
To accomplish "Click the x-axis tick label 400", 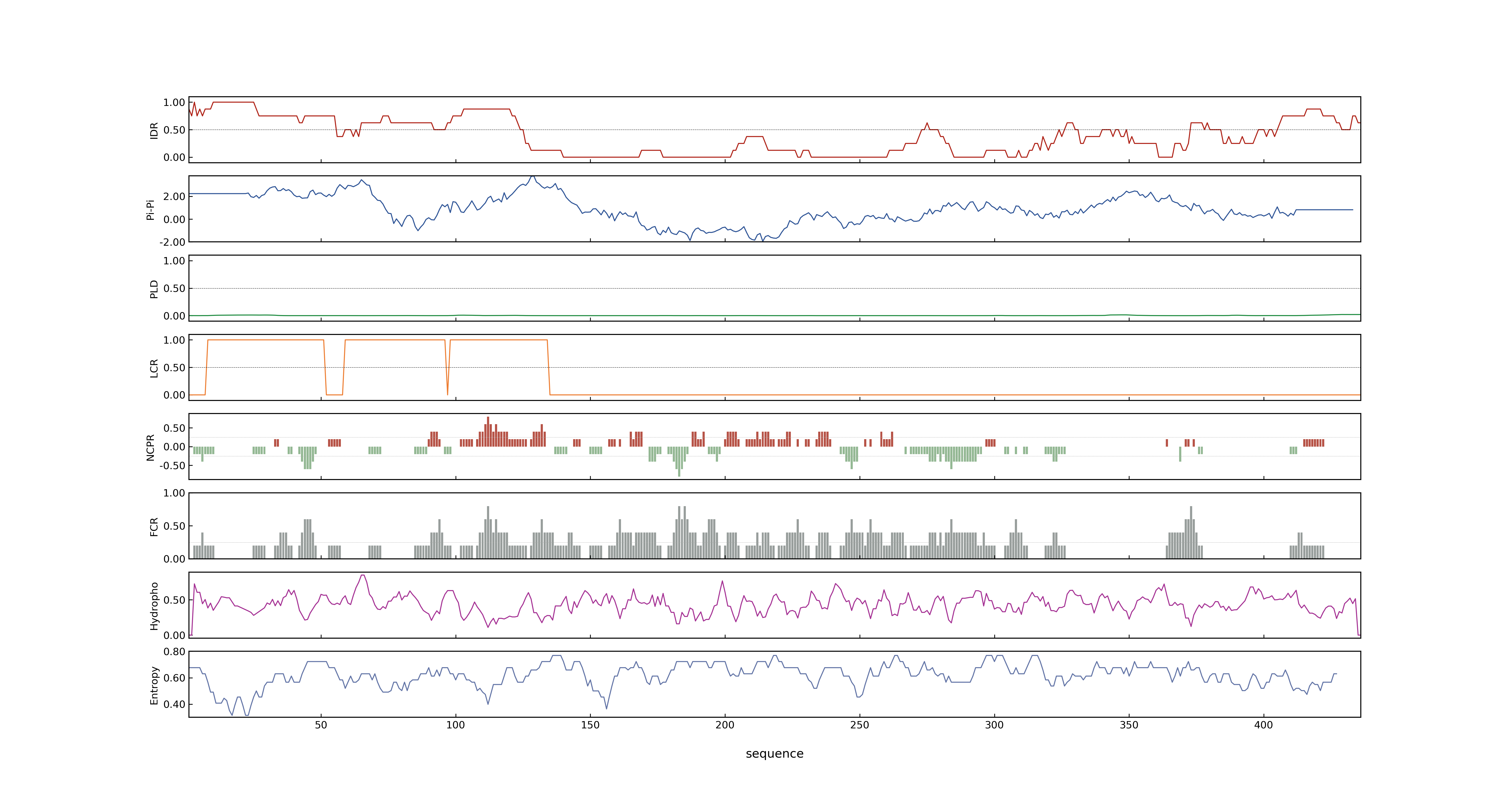I will [1264, 725].
